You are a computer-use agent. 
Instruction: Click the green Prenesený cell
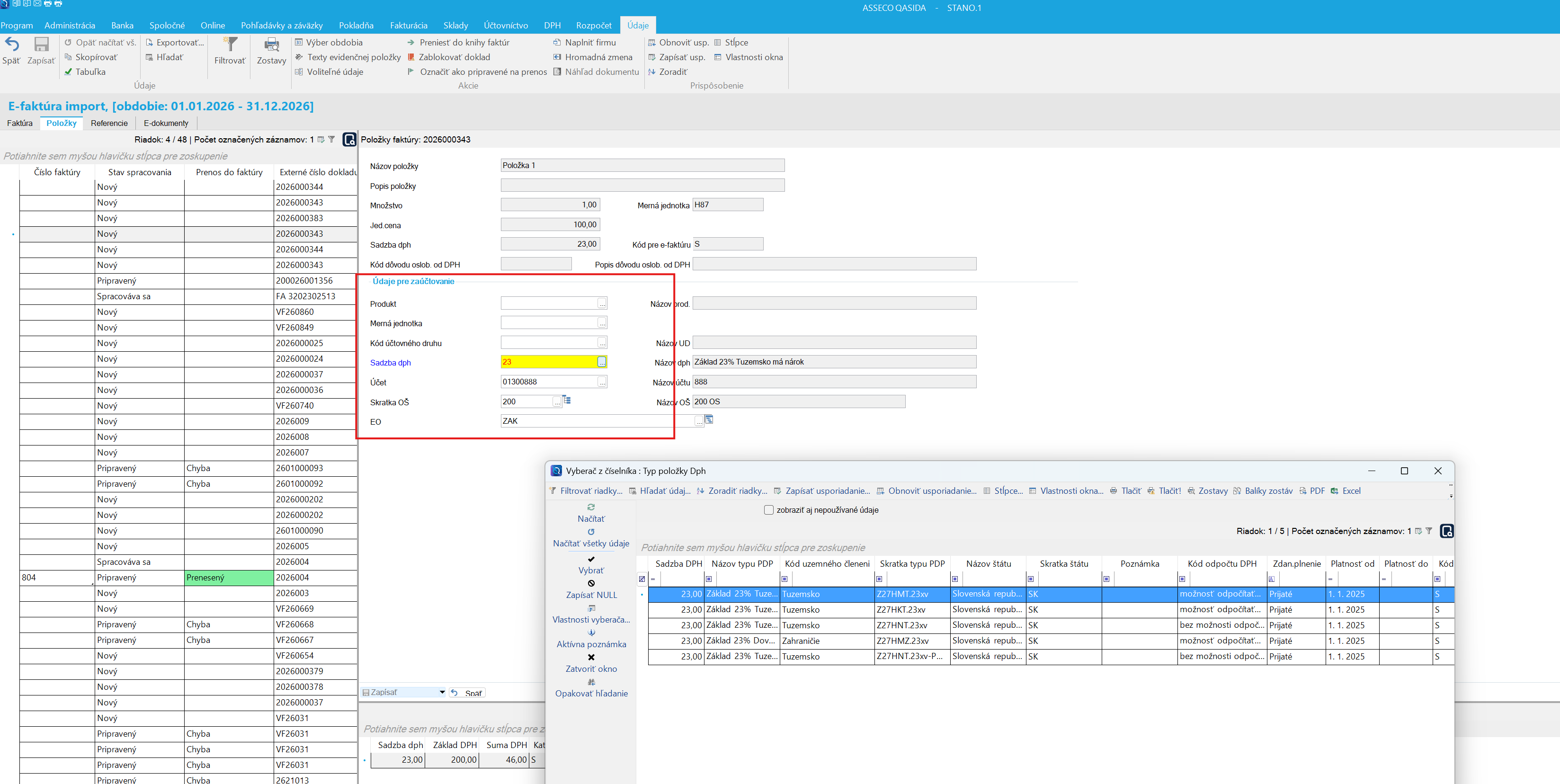pos(229,578)
